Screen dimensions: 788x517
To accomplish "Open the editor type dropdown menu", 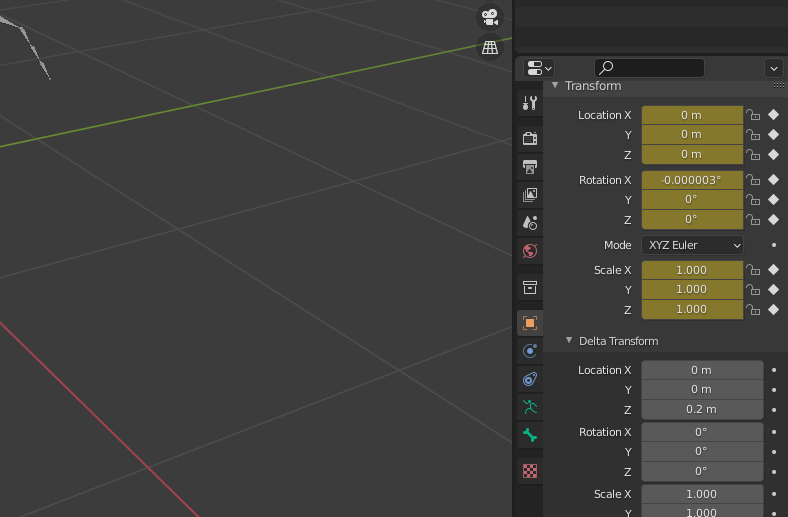I will (x=540, y=68).
